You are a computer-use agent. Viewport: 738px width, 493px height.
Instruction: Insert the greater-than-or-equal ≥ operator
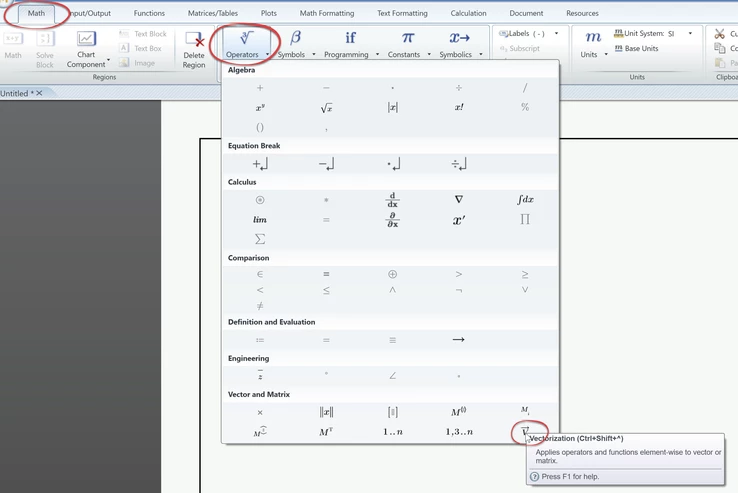click(x=525, y=274)
